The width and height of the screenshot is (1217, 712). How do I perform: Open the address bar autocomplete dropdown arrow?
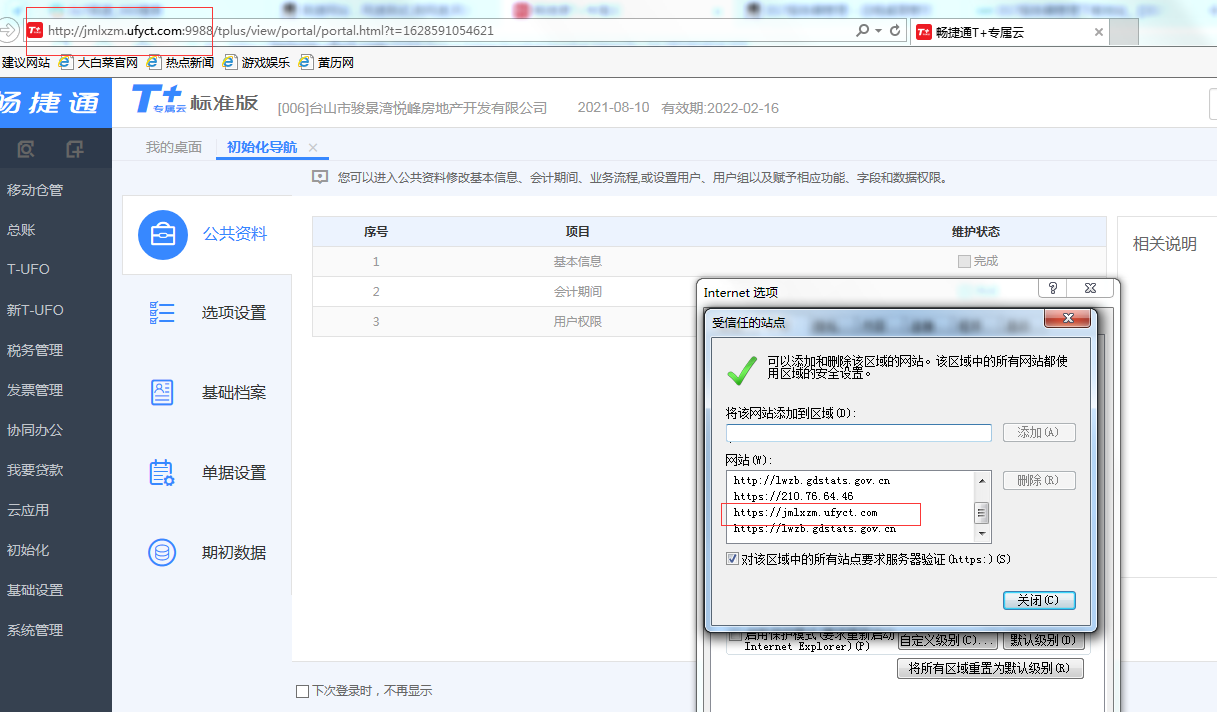pos(878,31)
